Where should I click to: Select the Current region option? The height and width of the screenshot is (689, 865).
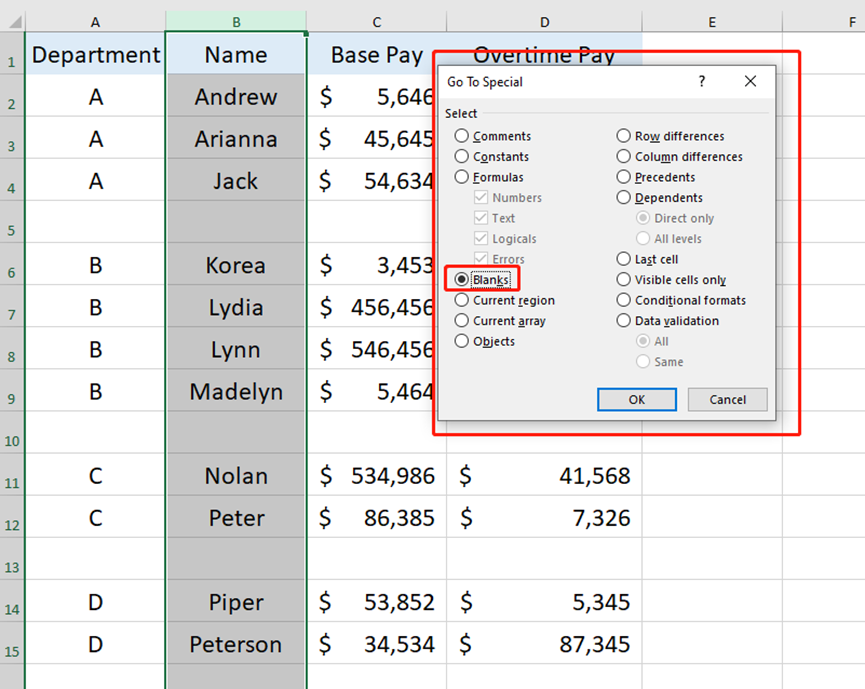click(x=462, y=300)
